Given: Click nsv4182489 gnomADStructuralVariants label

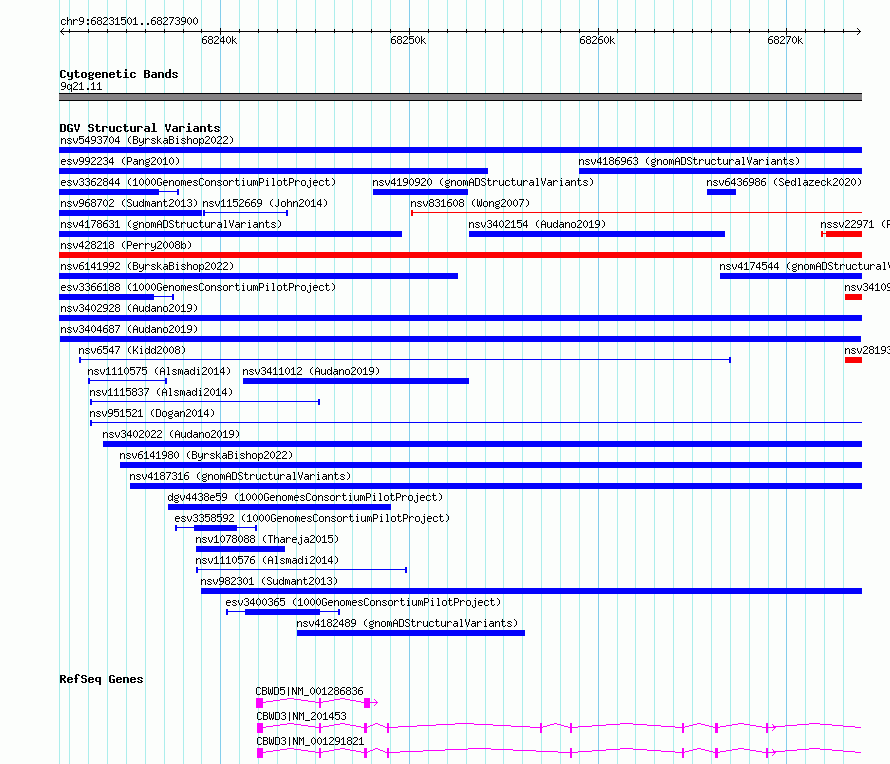Looking at the screenshot, I should coord(407,623).
